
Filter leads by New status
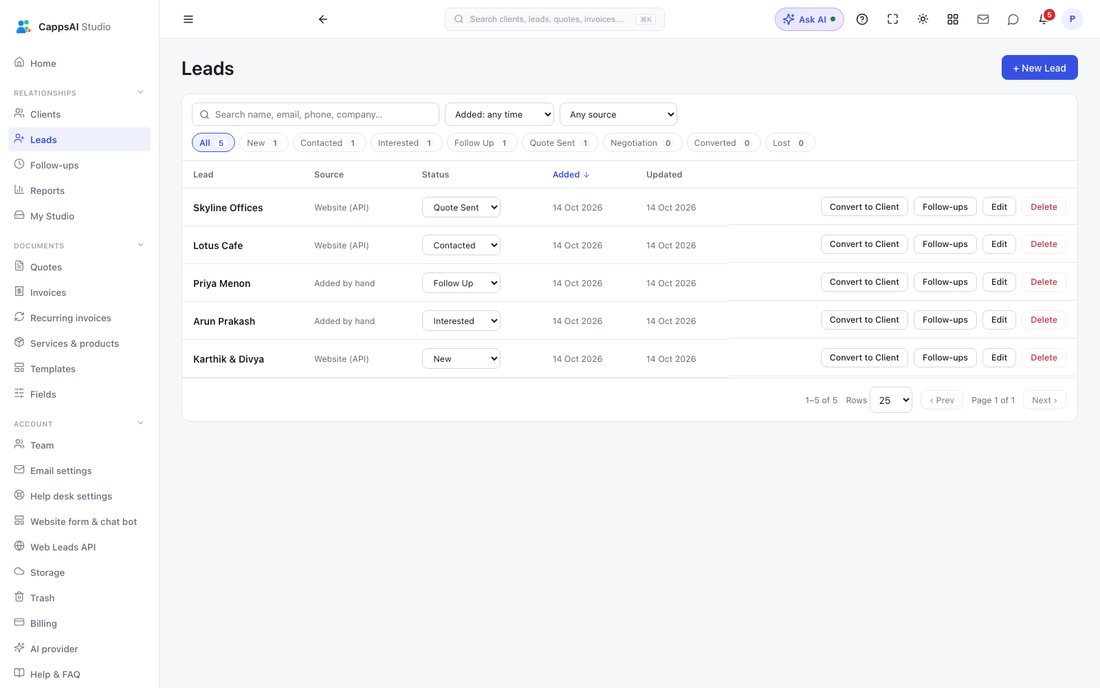click(264, 143)
